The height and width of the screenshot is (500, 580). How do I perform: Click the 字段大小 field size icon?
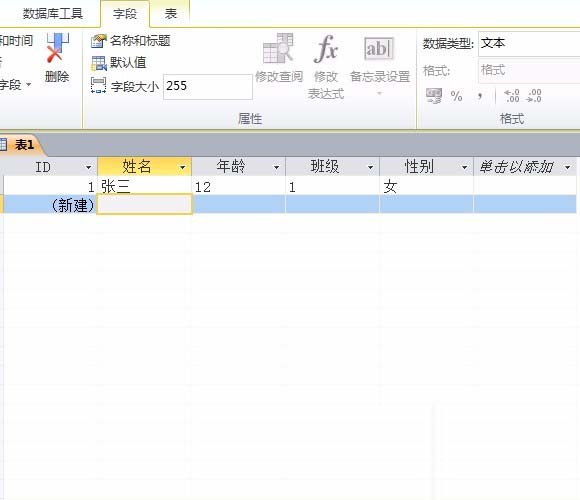tap(98, 86)
